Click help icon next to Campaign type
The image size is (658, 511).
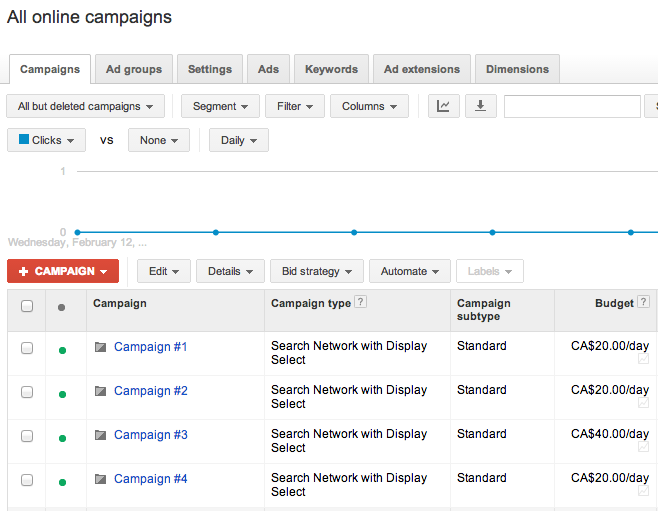point(361,303)
